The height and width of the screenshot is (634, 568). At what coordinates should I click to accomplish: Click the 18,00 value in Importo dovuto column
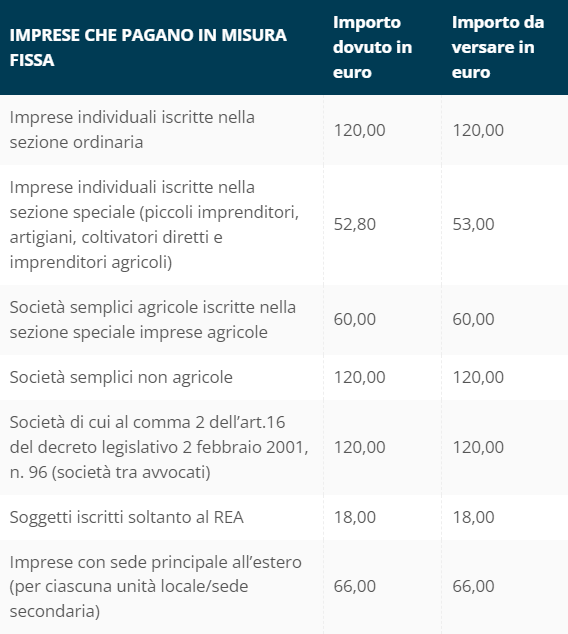(355, 517)
